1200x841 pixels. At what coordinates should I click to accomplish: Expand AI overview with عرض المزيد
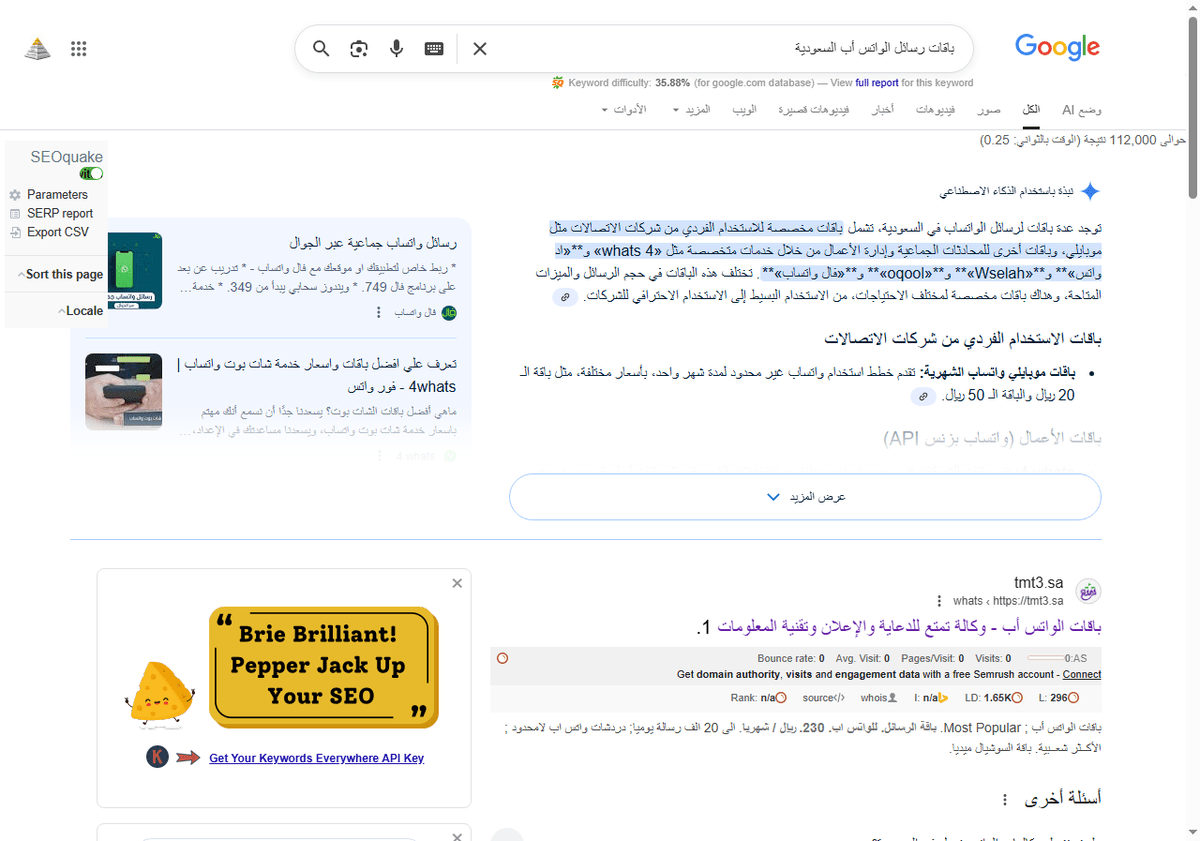(805, 497)
